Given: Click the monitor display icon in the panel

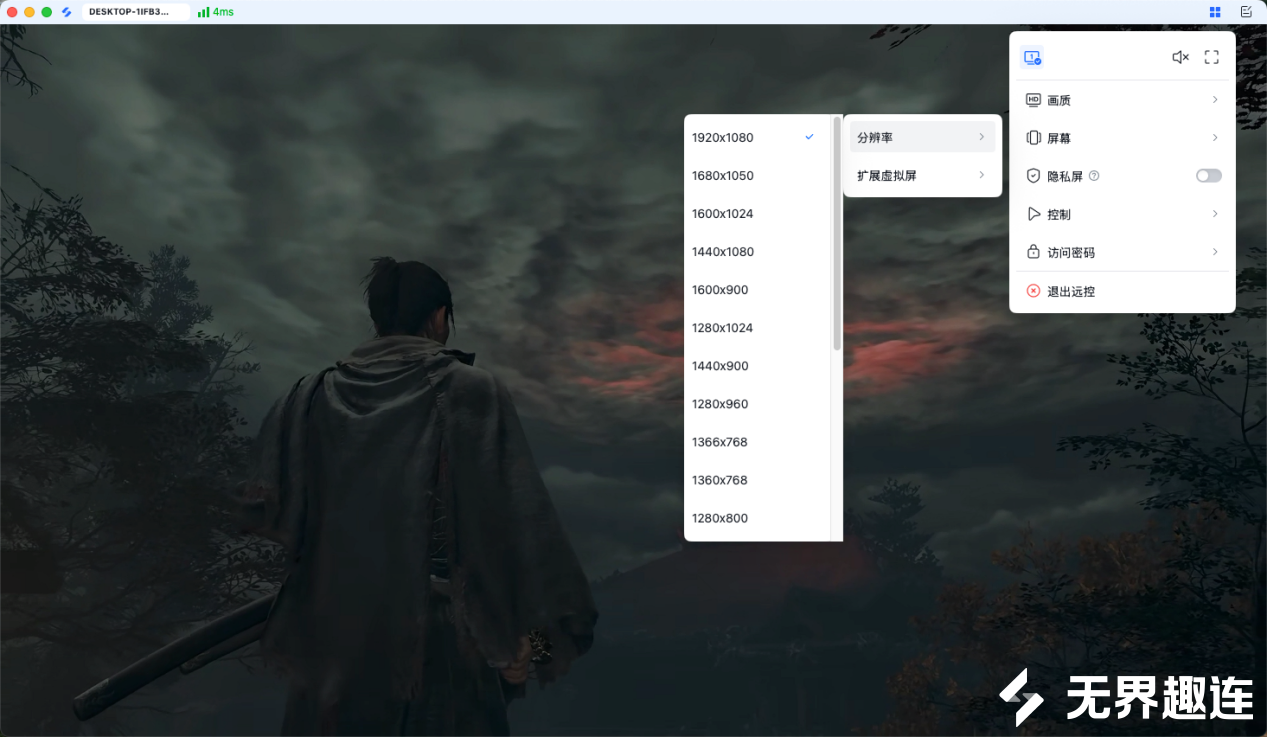Looking at the screenshot, I should [1032, 58].
